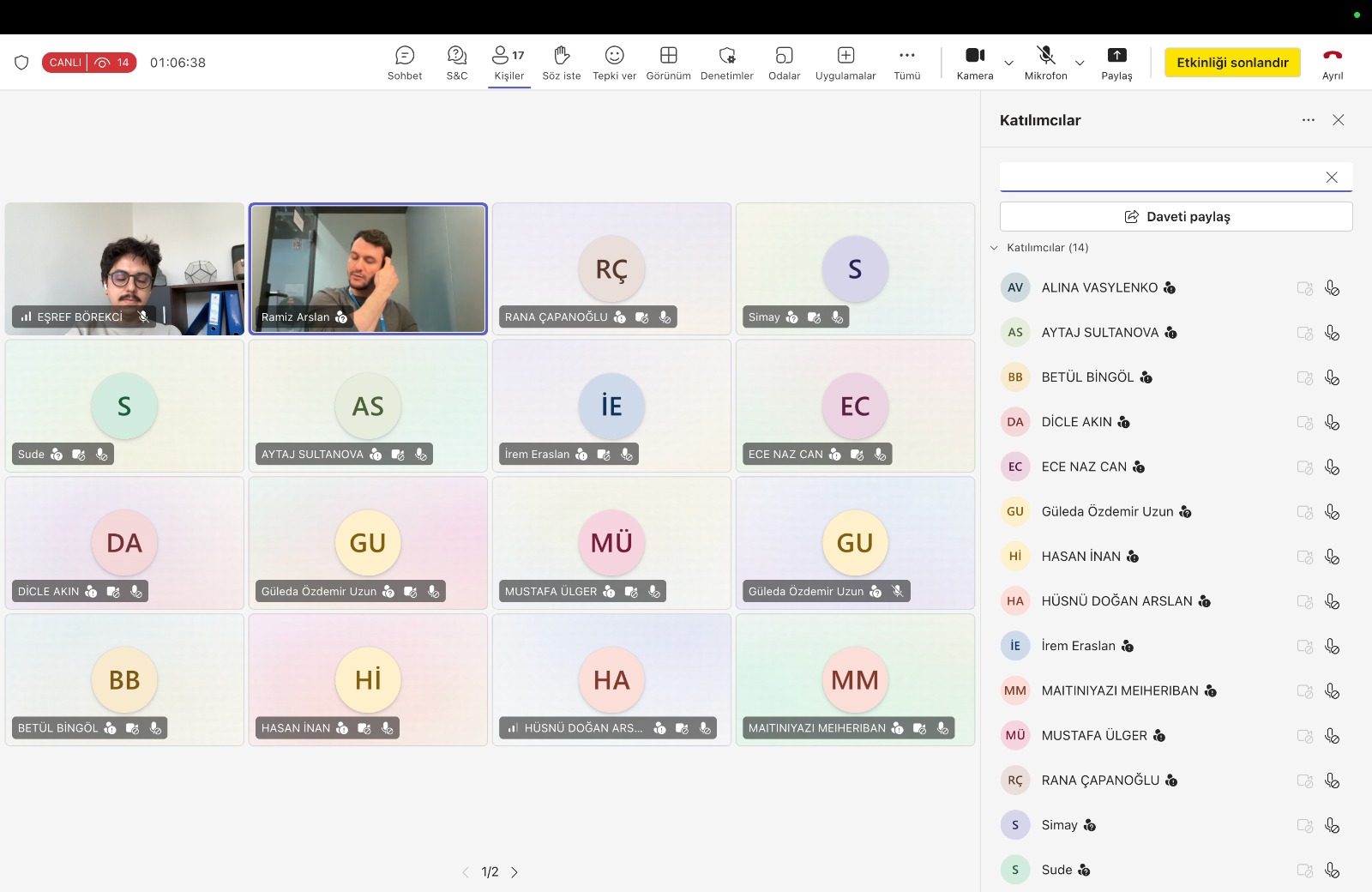Viewport: 1372px width, 892px height.
Task: Toggle microphone for ECE NAZ CAN in list
Action: click(x=1332, y=467)
